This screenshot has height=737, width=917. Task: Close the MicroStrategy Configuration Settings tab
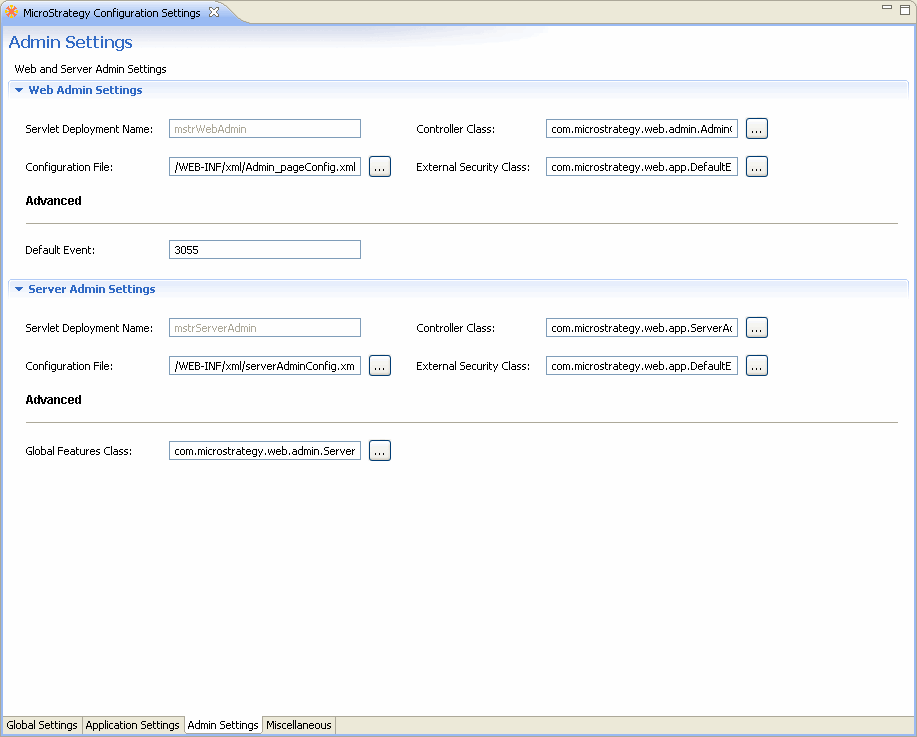(x=214, y=12)
